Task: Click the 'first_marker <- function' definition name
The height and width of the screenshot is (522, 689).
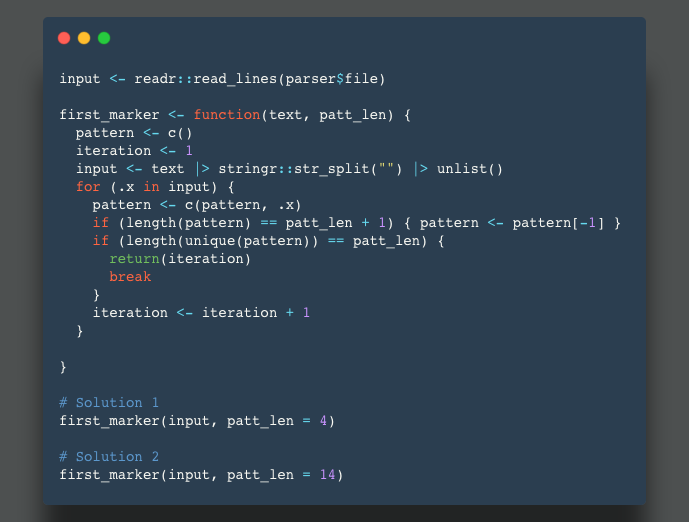Action: [x=109, y=115]
